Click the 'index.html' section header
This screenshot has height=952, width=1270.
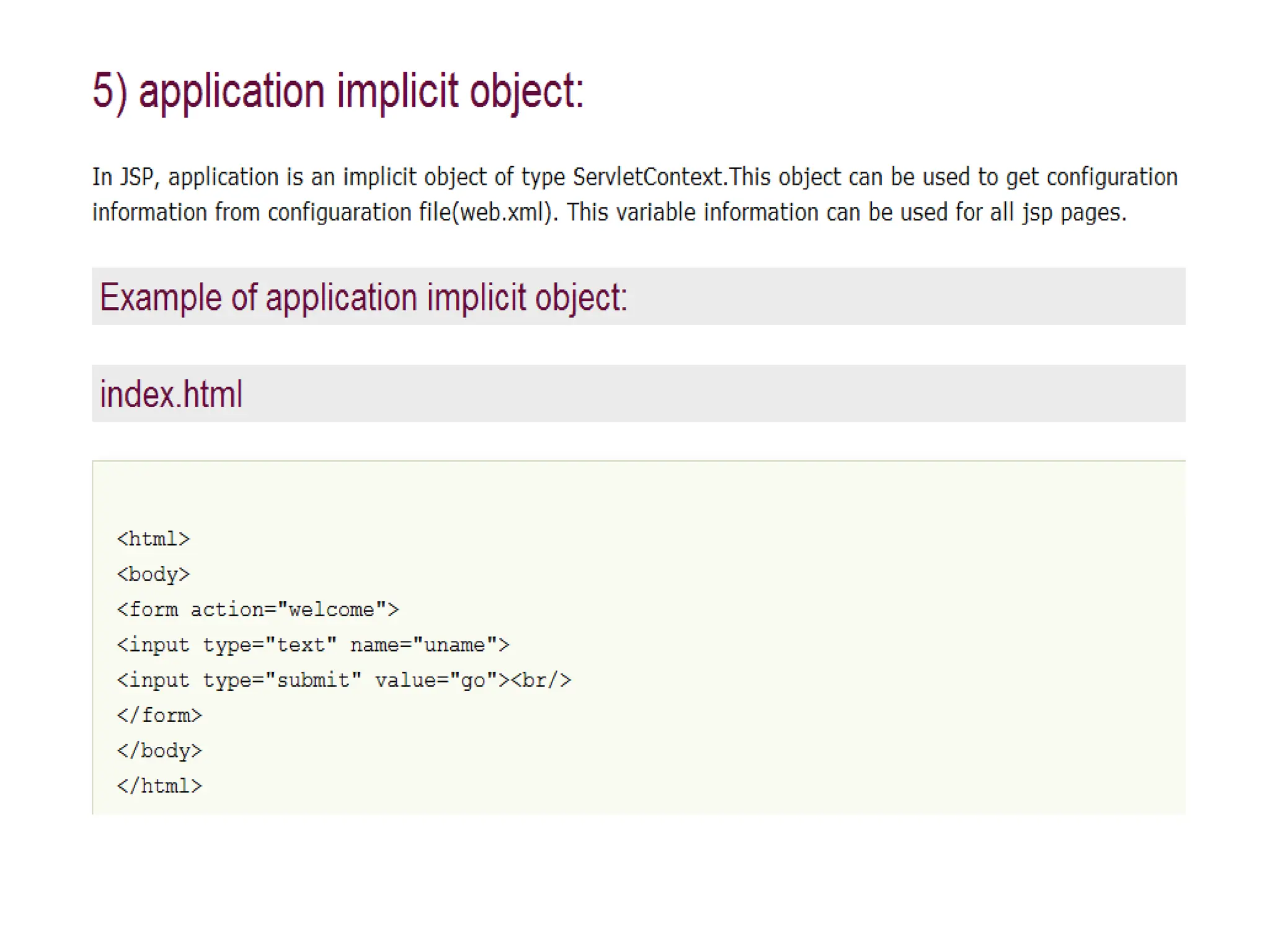(171, 394)
